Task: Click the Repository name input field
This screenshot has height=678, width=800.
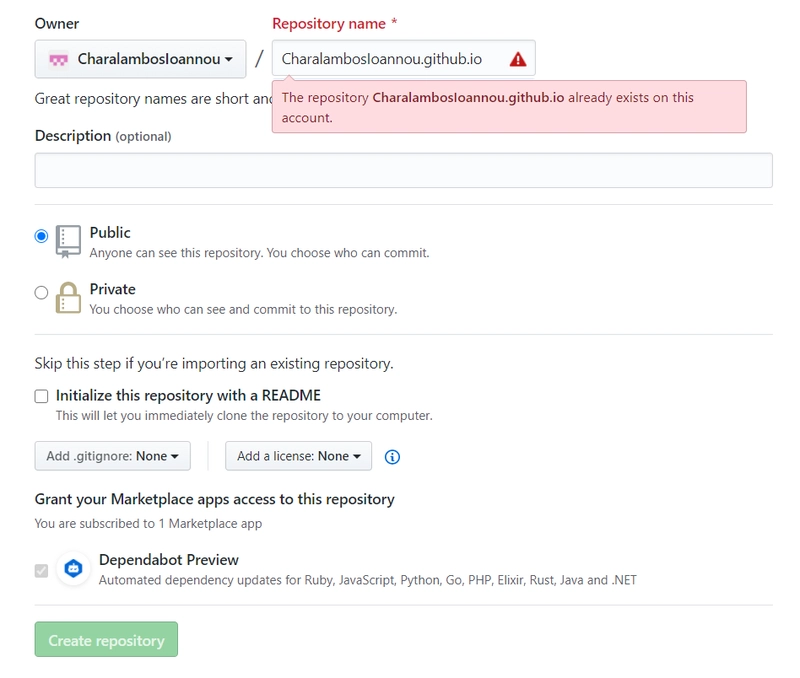Action: pyautogui.click(x=390, y=59)
